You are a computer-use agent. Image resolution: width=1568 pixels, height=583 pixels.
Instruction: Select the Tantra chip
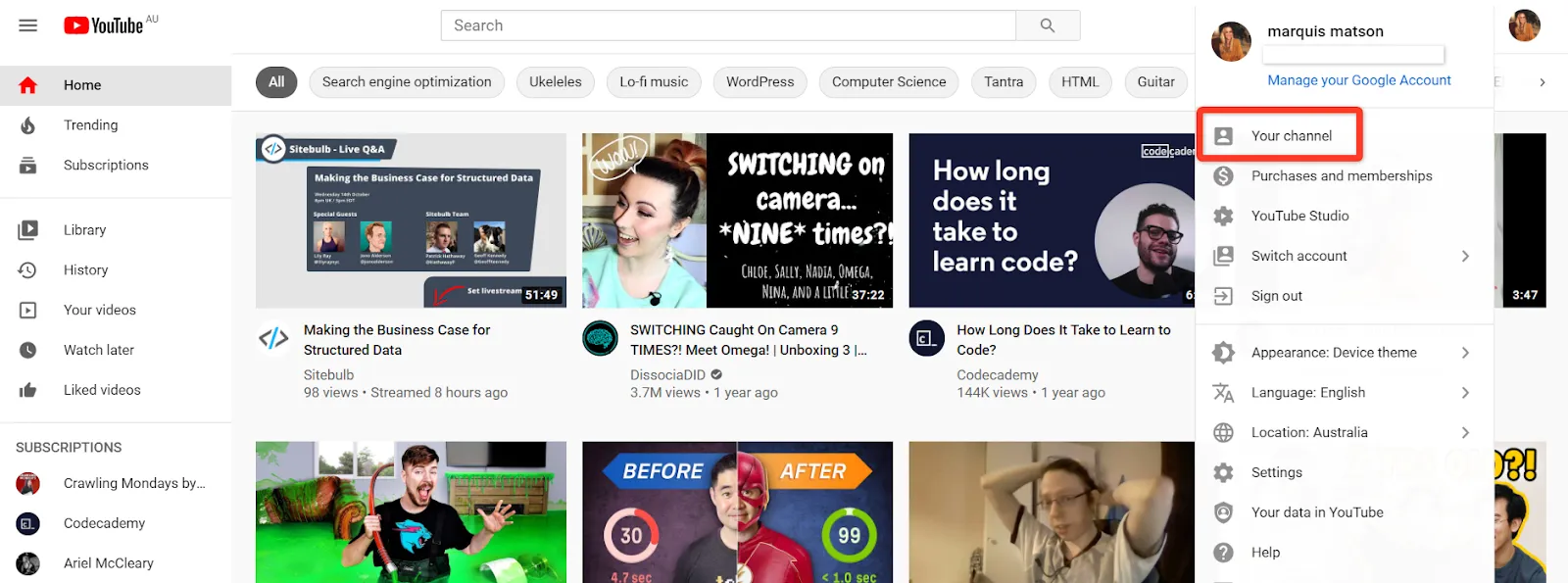click(x=1004, y=82)
